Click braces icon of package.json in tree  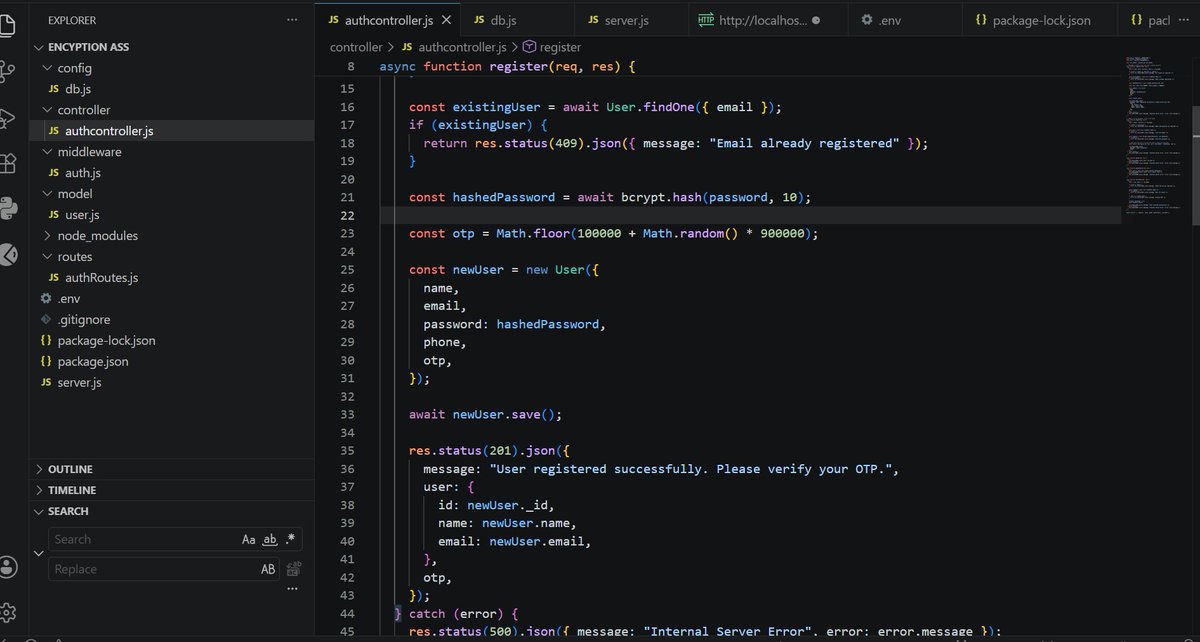[46, 362]
